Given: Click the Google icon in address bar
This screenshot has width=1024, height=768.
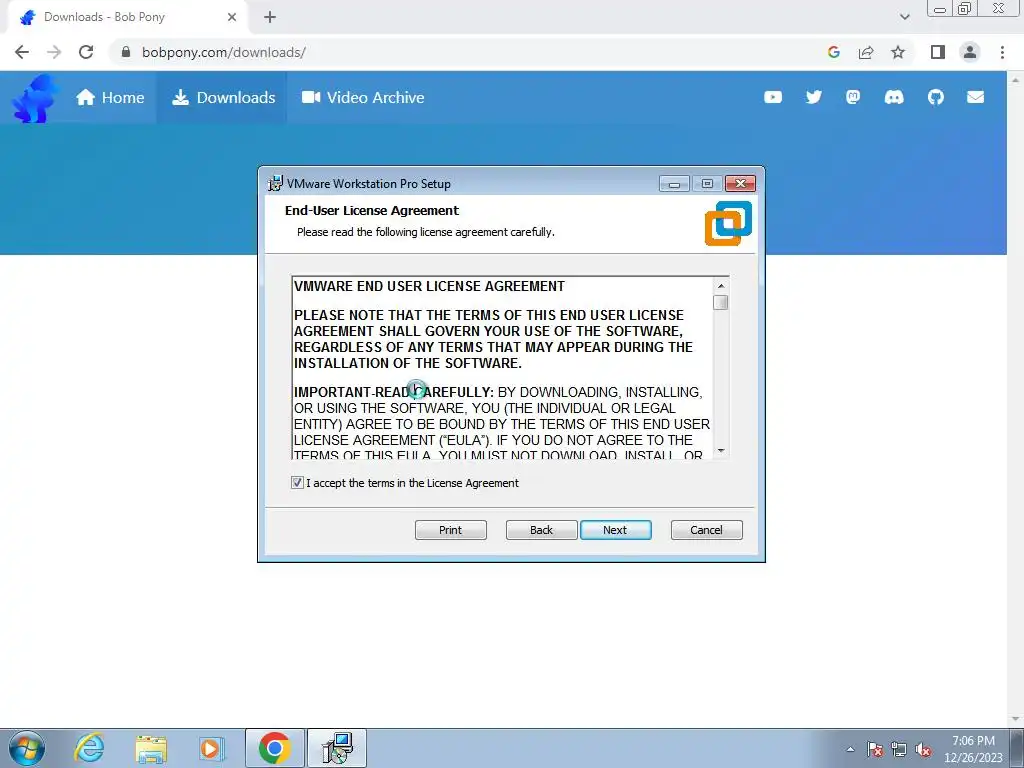Looking at the screenshot, I should tap(833, 52).
